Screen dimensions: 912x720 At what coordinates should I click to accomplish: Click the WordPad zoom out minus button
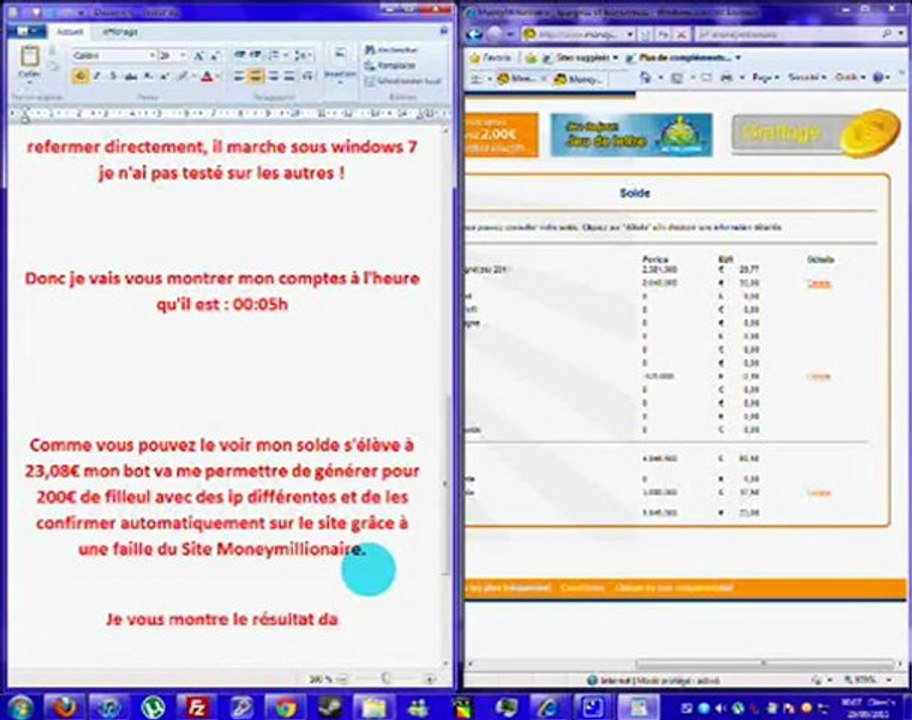pyautogui.click(x=343, y=679)
